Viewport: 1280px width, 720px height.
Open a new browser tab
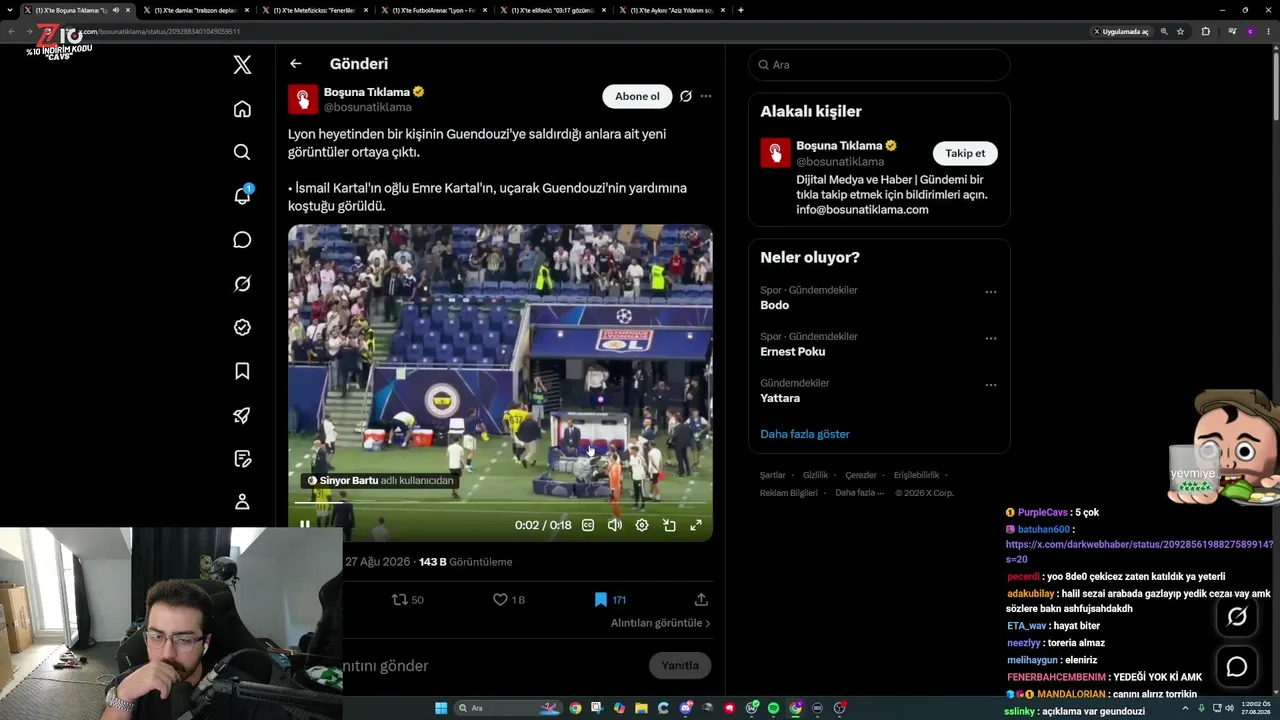(740, 10)
